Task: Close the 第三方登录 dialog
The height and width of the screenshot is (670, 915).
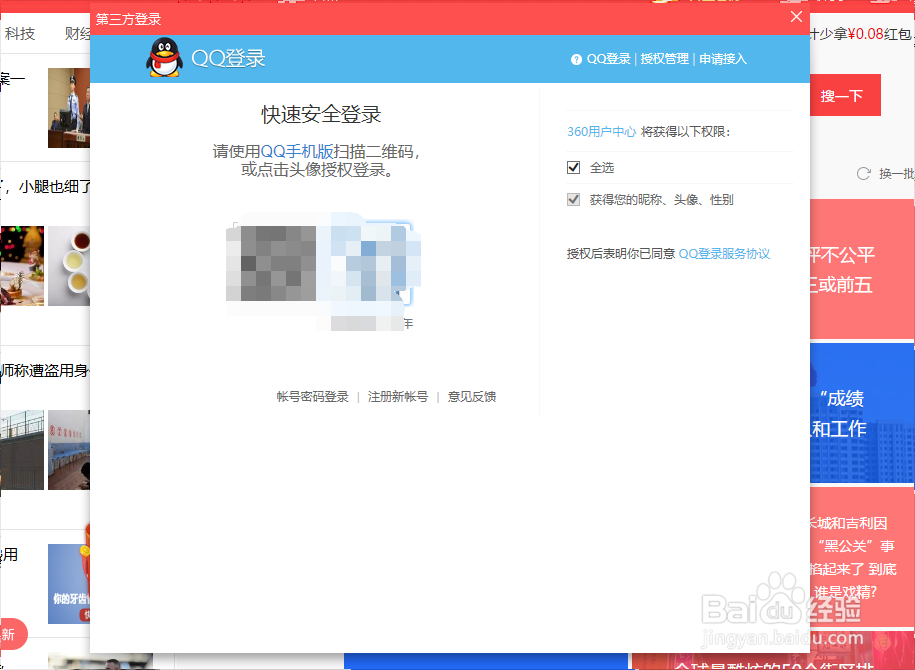Action: click(796, 17)
